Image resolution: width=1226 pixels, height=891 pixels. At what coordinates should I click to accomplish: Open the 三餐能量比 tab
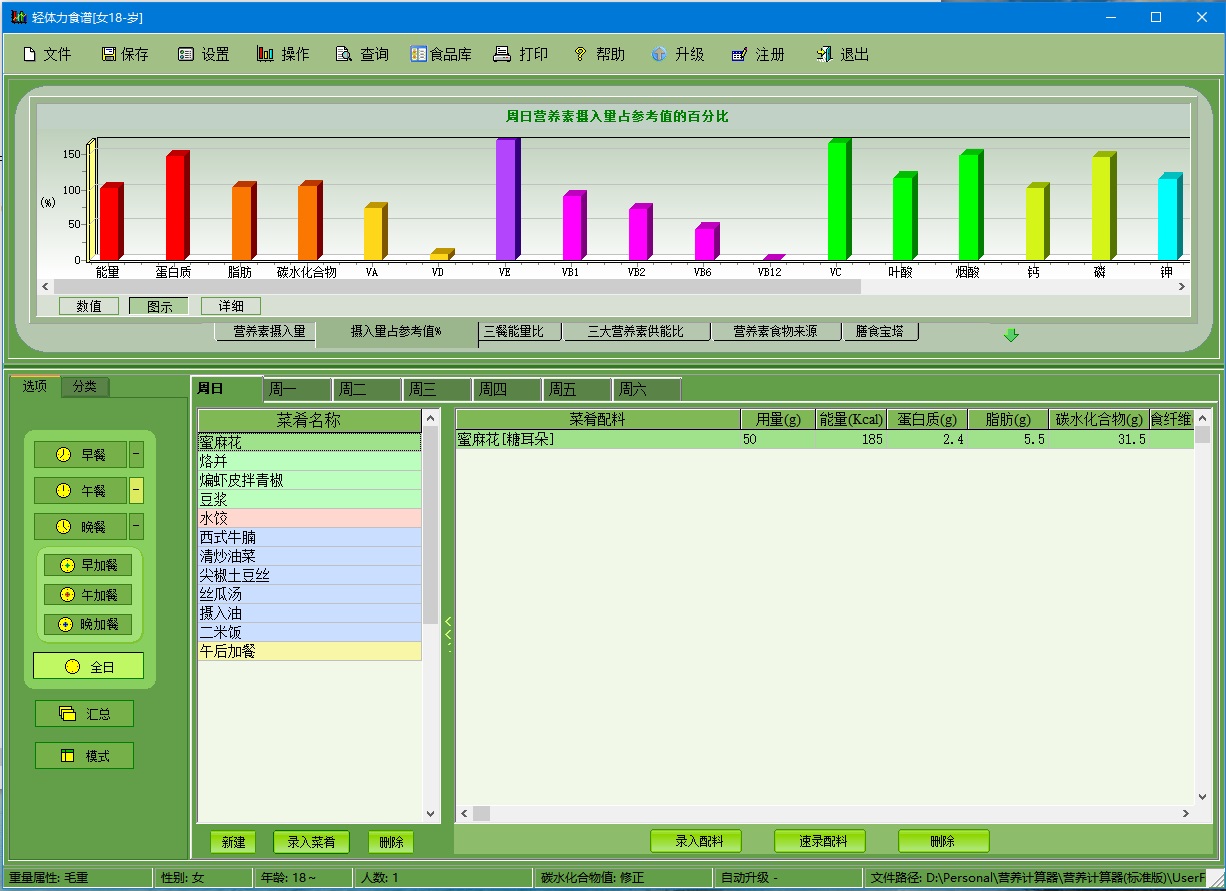pyautogui.click(x=520, y=332)
